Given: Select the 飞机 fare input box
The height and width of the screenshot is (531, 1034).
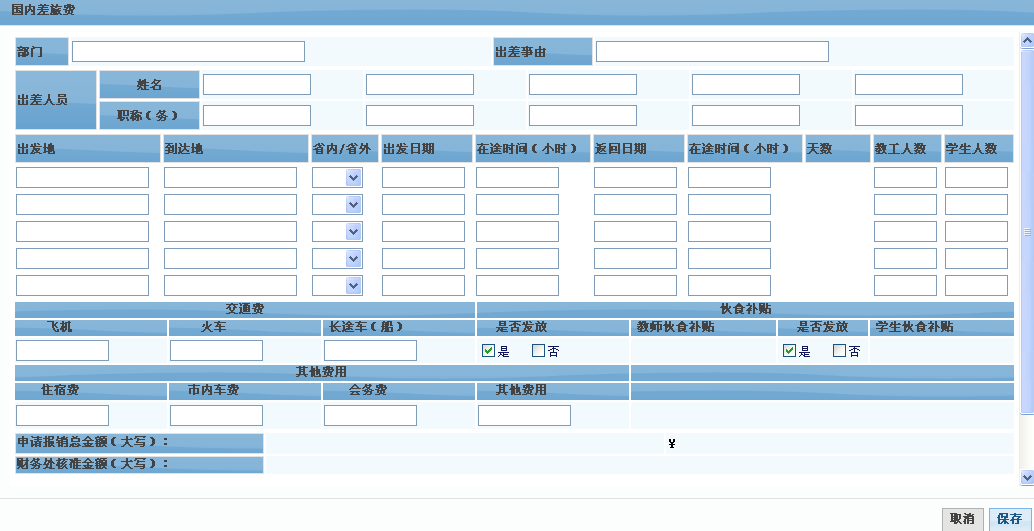Looking at the screenshot, I should pyautogui.click(x=62, y=351).
